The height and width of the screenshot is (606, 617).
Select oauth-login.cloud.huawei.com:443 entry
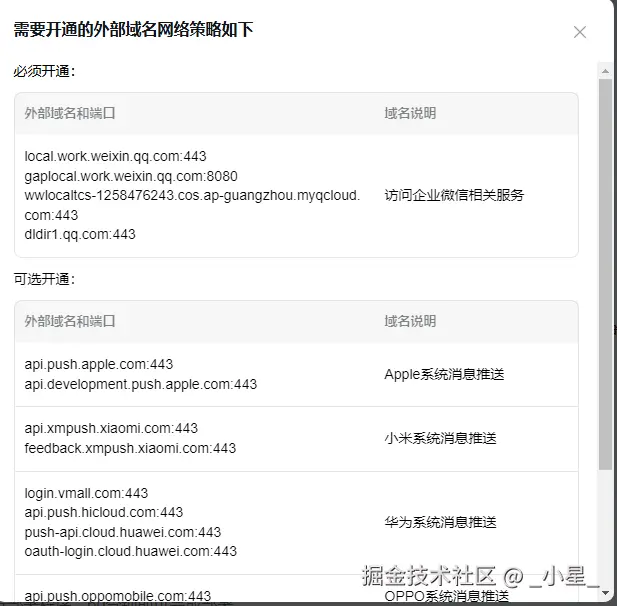131,551
